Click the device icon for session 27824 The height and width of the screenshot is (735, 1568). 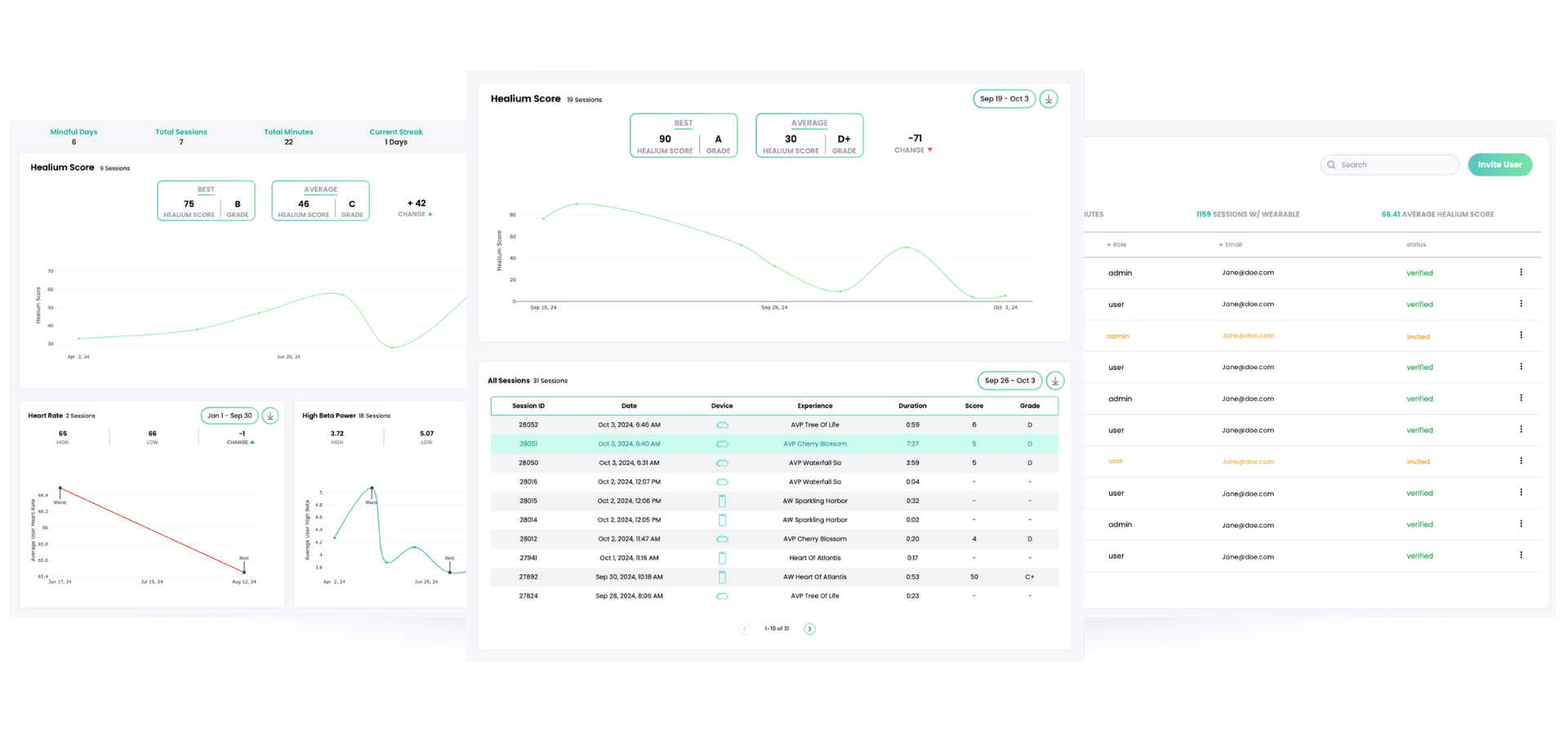click(722, 596)
